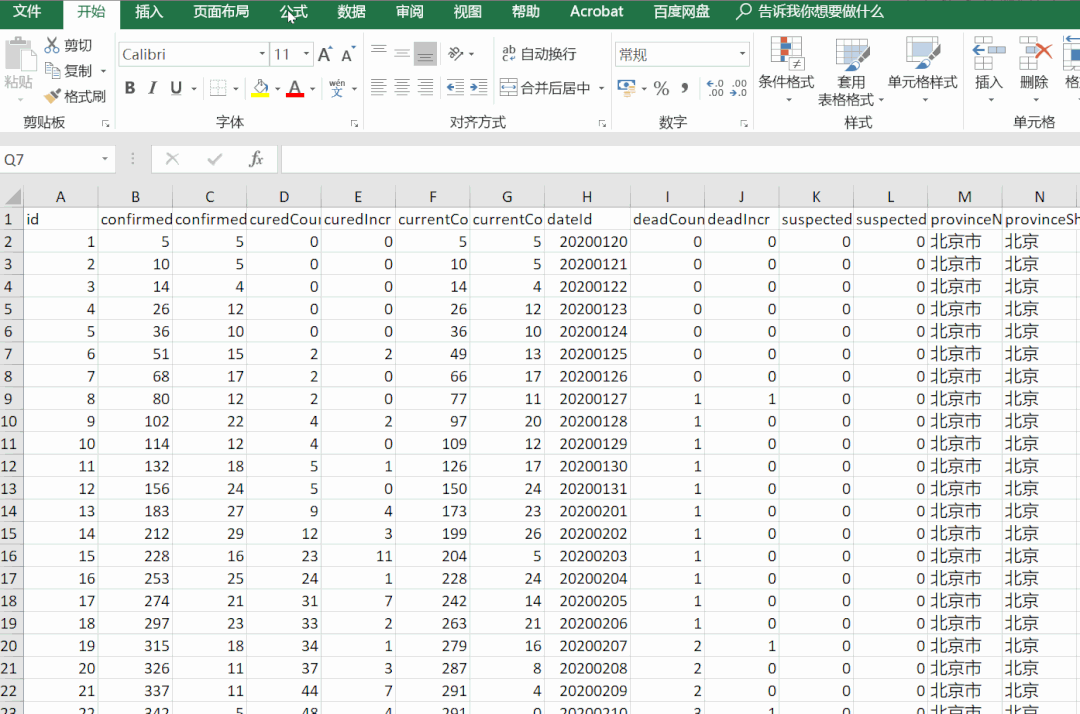Open the number format 常规 dropdown
This screenshot has width=1080, height=714.
[x=742, y=54]
